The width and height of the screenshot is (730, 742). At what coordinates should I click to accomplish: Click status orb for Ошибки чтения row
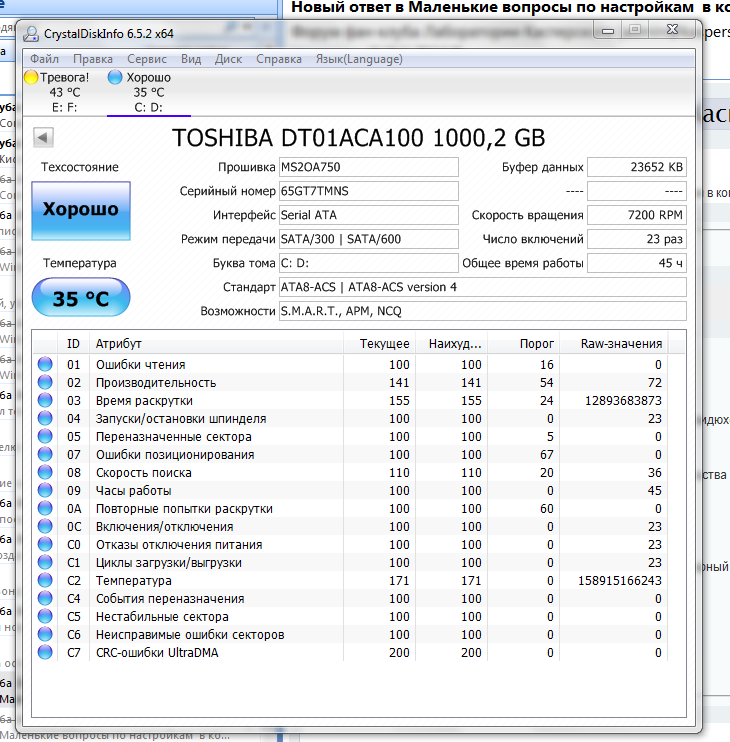coord(45,365)
